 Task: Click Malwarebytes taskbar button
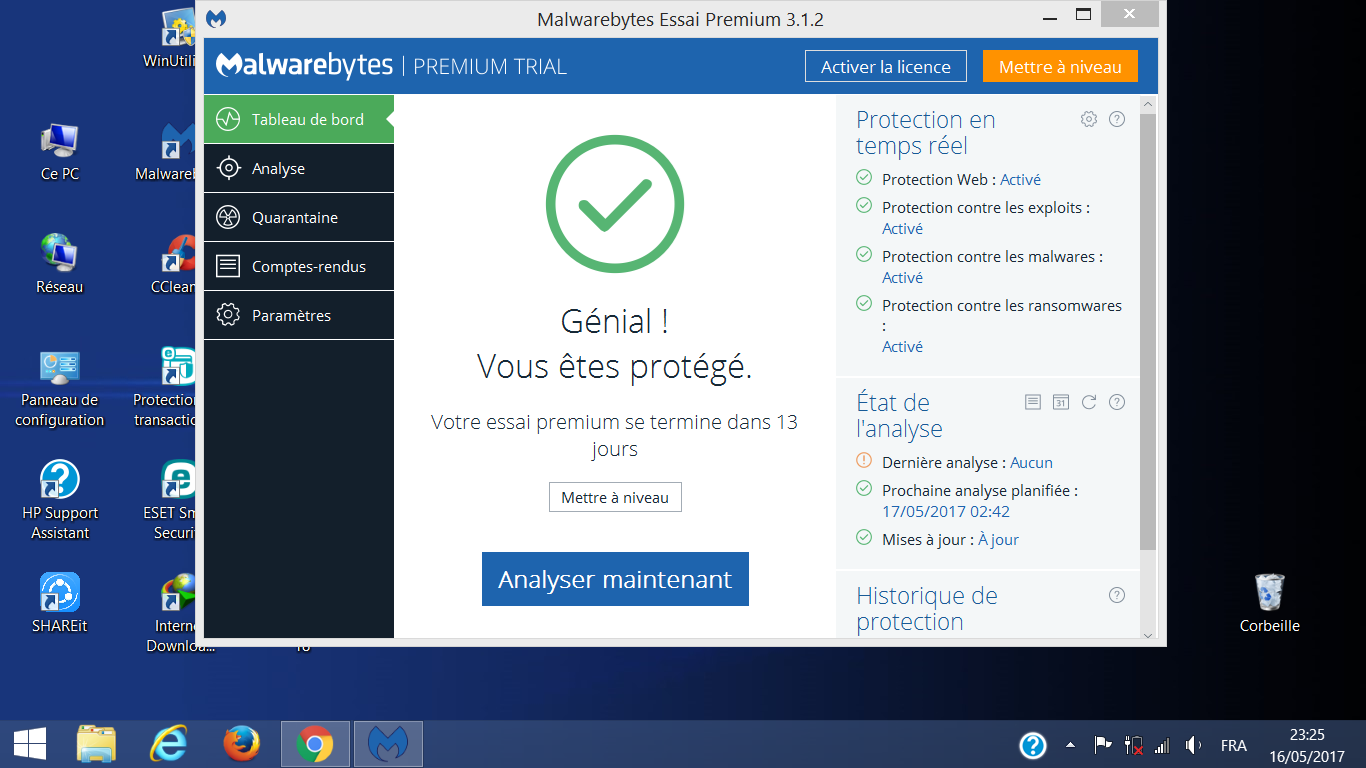(388, 744)
